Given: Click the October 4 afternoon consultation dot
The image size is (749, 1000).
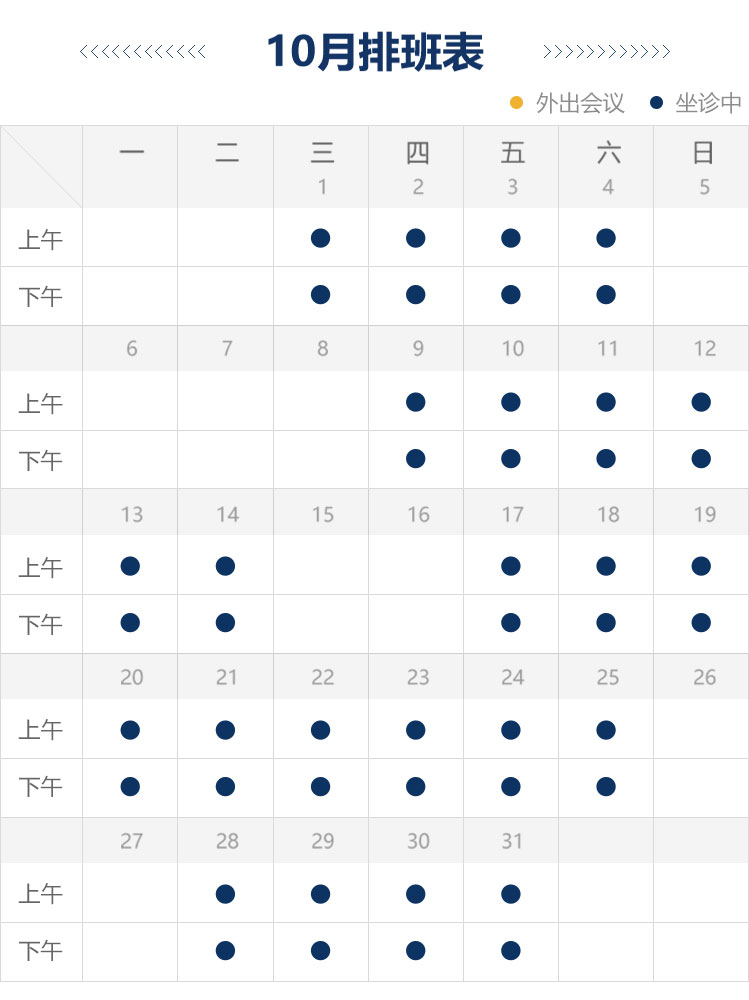Looking at the screenshot, I should pyautogui.click(x=606, y=294).
